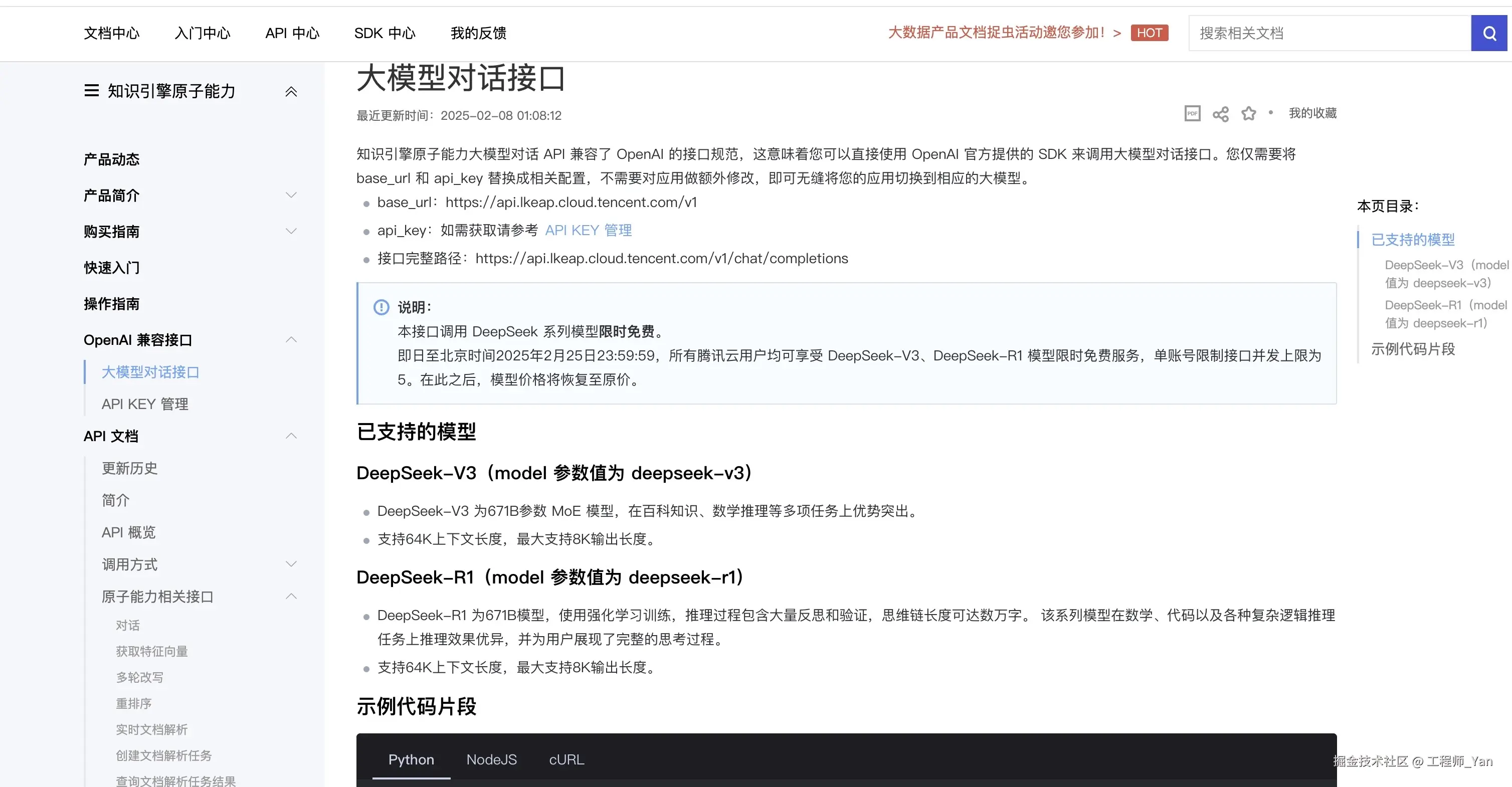Switch to the cURL code tab
Screen dimensions: 1512x787
[566, 759]
